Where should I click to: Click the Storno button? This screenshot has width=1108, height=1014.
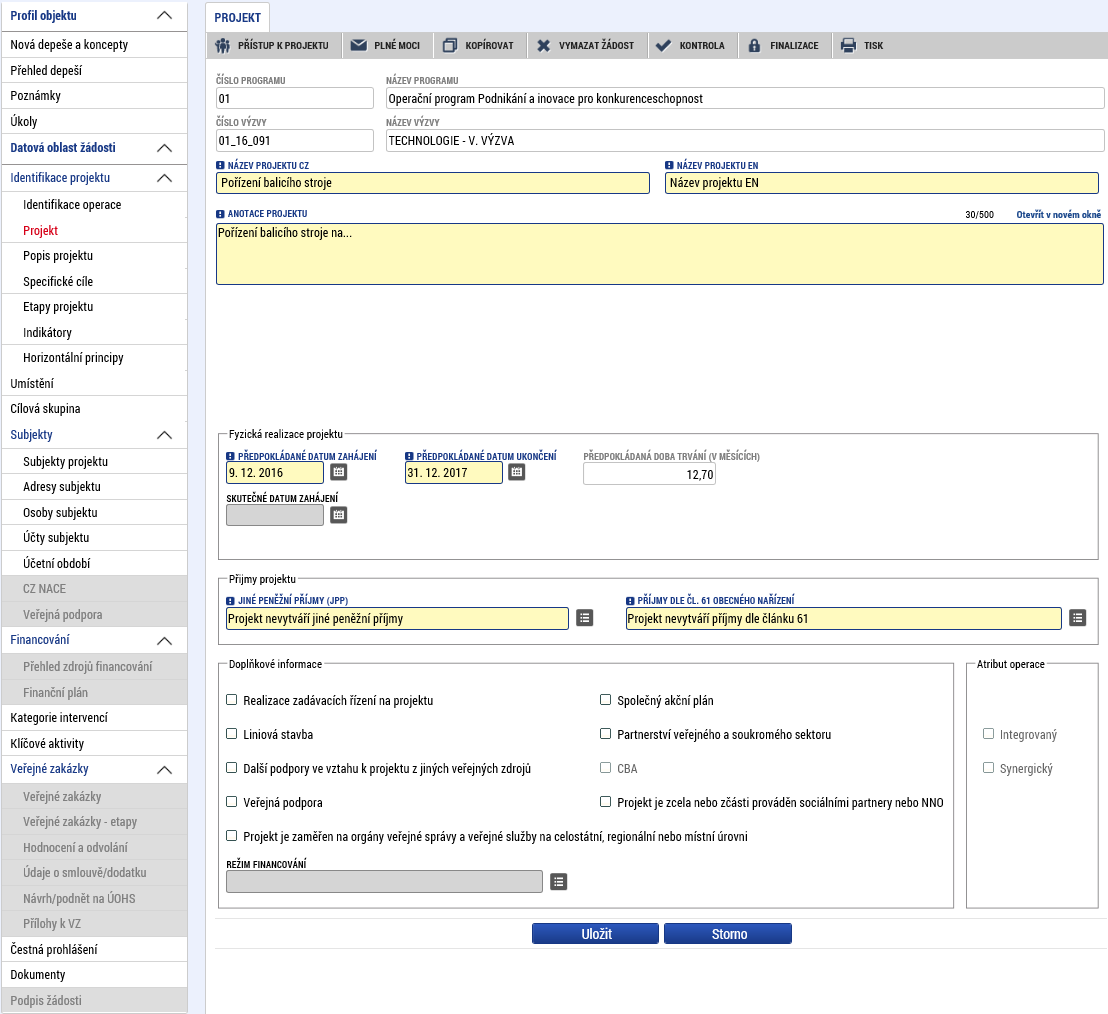click(x=728, y=933)
